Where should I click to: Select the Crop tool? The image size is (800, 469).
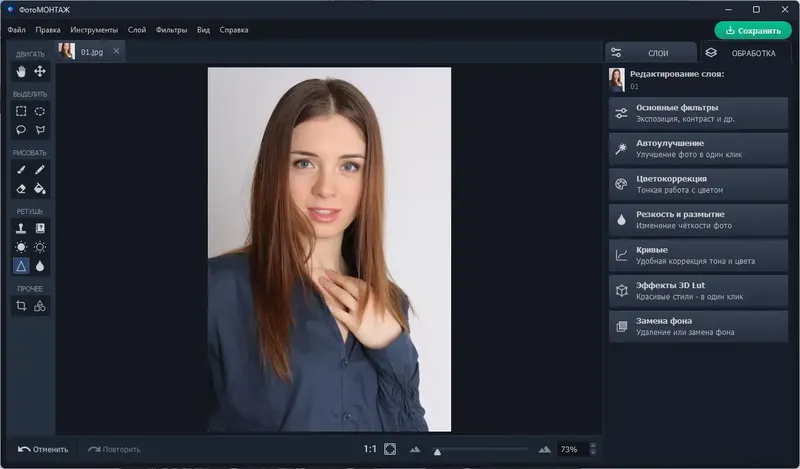tap(21, 306)
